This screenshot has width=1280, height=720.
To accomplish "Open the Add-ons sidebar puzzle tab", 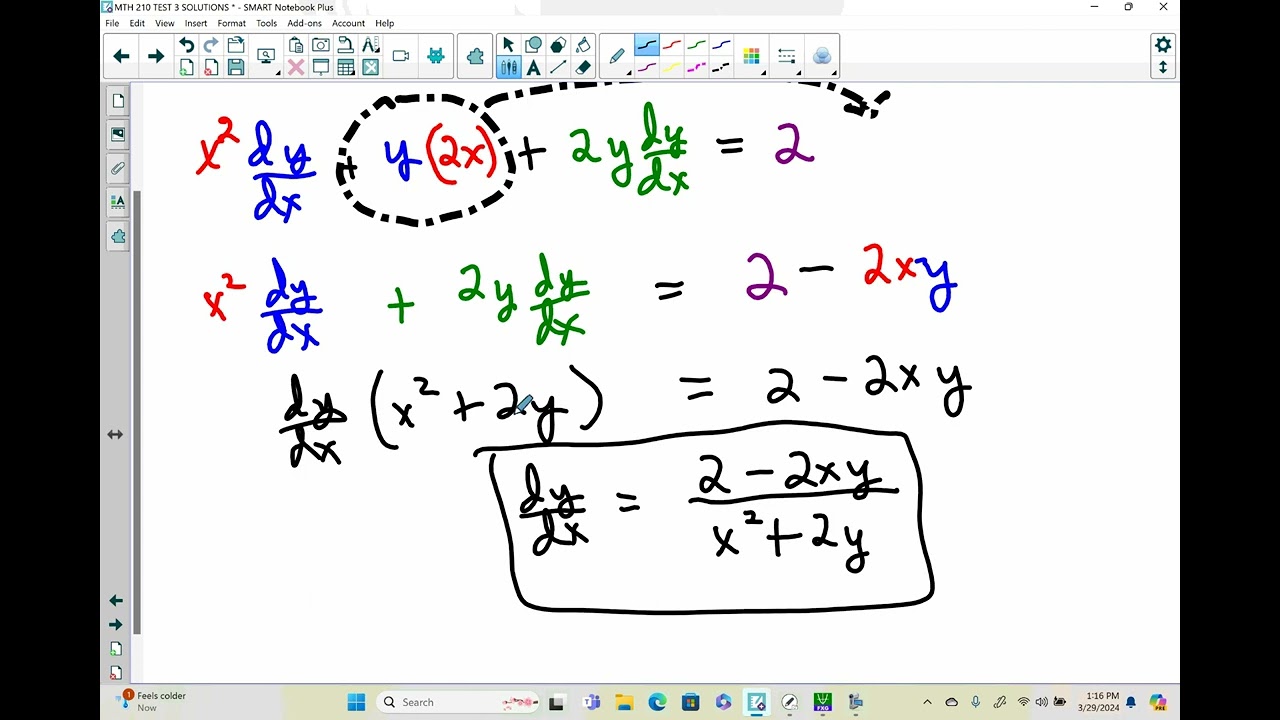I will [118, 237].
